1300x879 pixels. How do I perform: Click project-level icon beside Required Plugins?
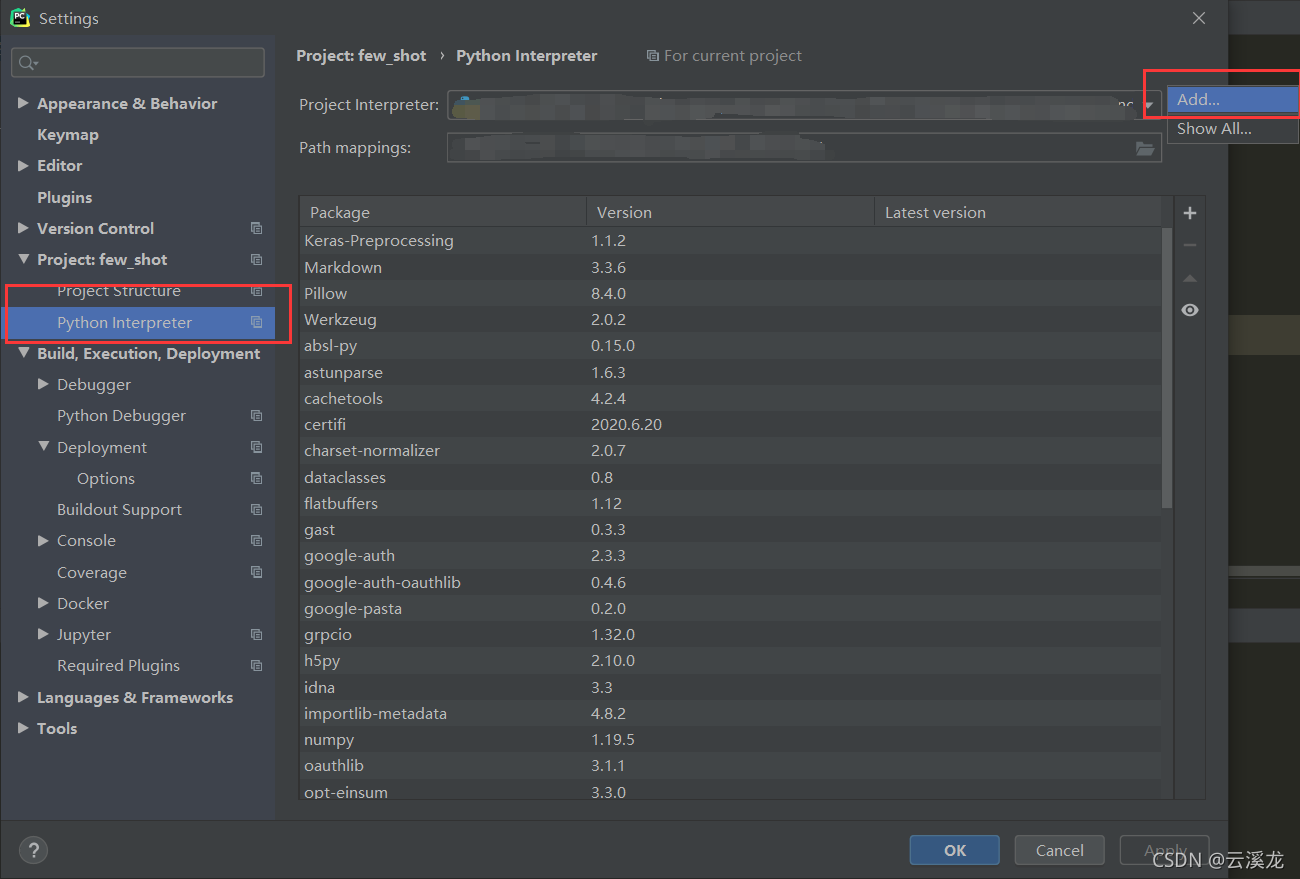256,665
